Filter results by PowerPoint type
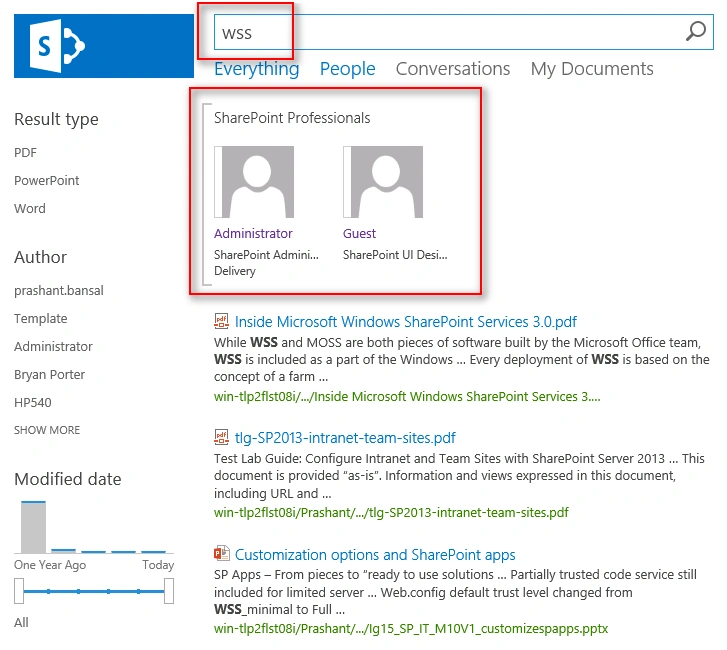The height and width of the screenshot is (650, 727). coord(46,180)
